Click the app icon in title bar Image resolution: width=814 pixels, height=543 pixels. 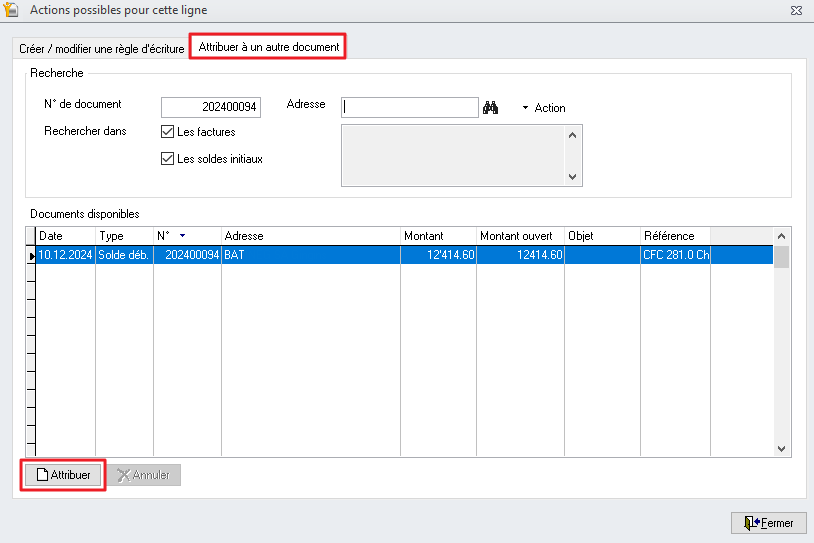12,10
